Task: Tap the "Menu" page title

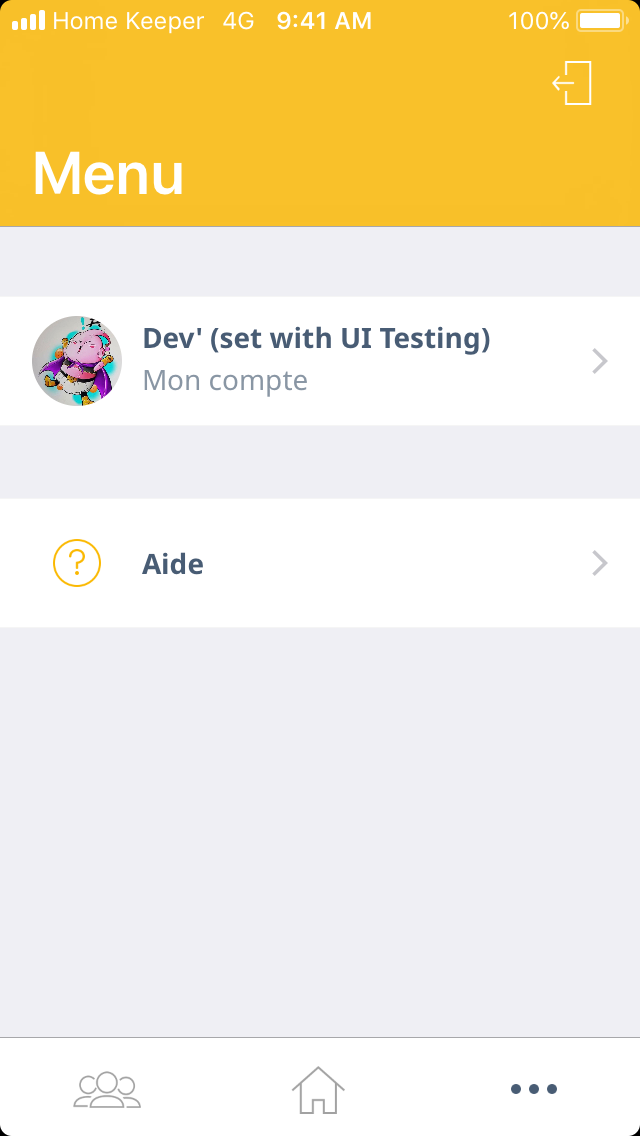Action: (x=108, y=173)
